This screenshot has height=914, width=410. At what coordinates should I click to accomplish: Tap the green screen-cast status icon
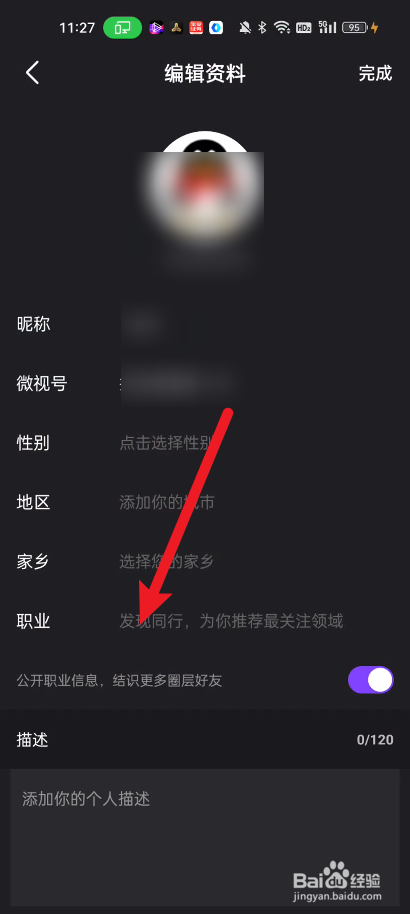pyautogui.click(x=122, y=27)
